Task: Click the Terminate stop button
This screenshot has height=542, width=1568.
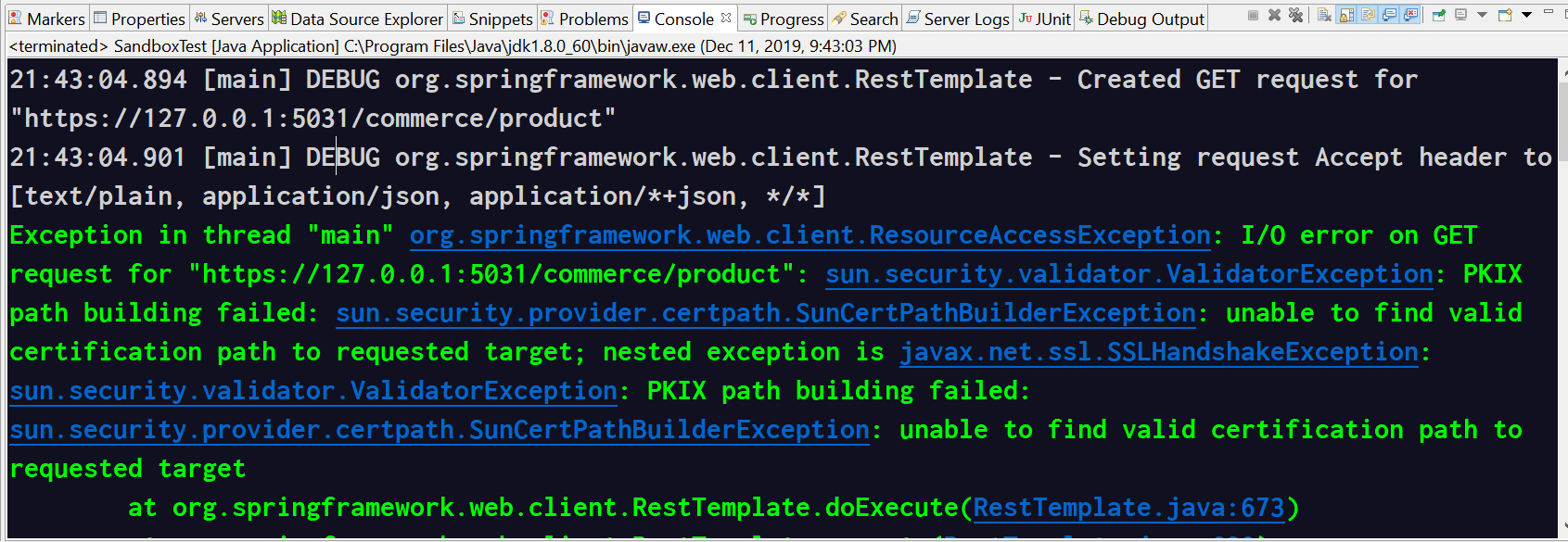Action: click(1253, 16)
